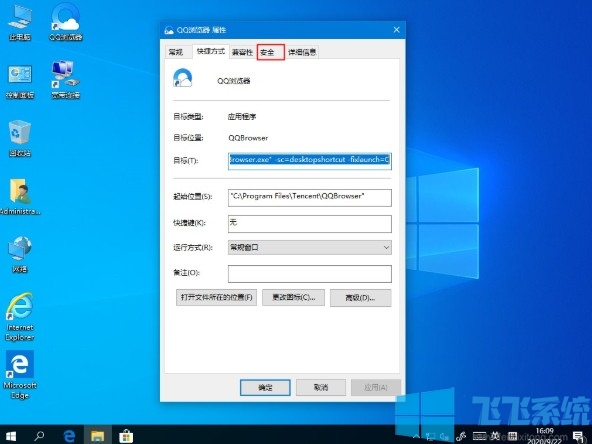
Task: Confirm with the 确定 button
Action: pyautogui.click(x=265, y=387)
